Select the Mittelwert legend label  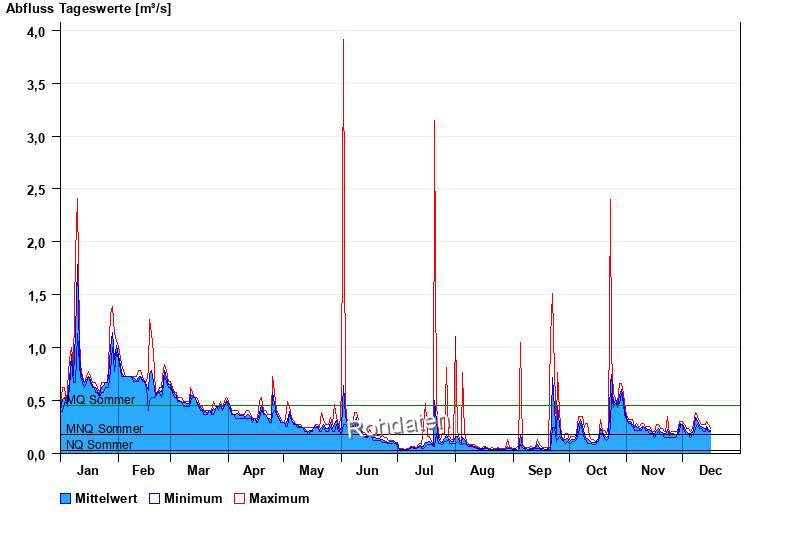[106, 498]
